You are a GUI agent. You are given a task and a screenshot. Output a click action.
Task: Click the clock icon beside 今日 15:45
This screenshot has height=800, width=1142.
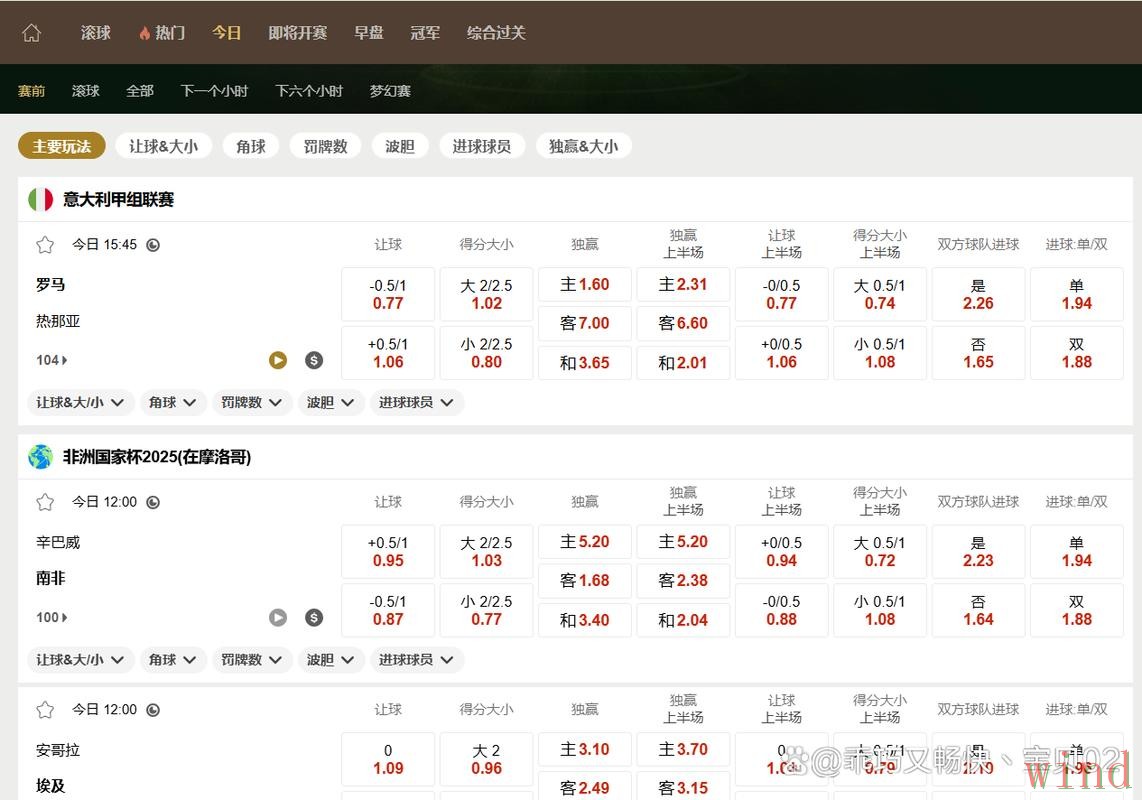151,244
